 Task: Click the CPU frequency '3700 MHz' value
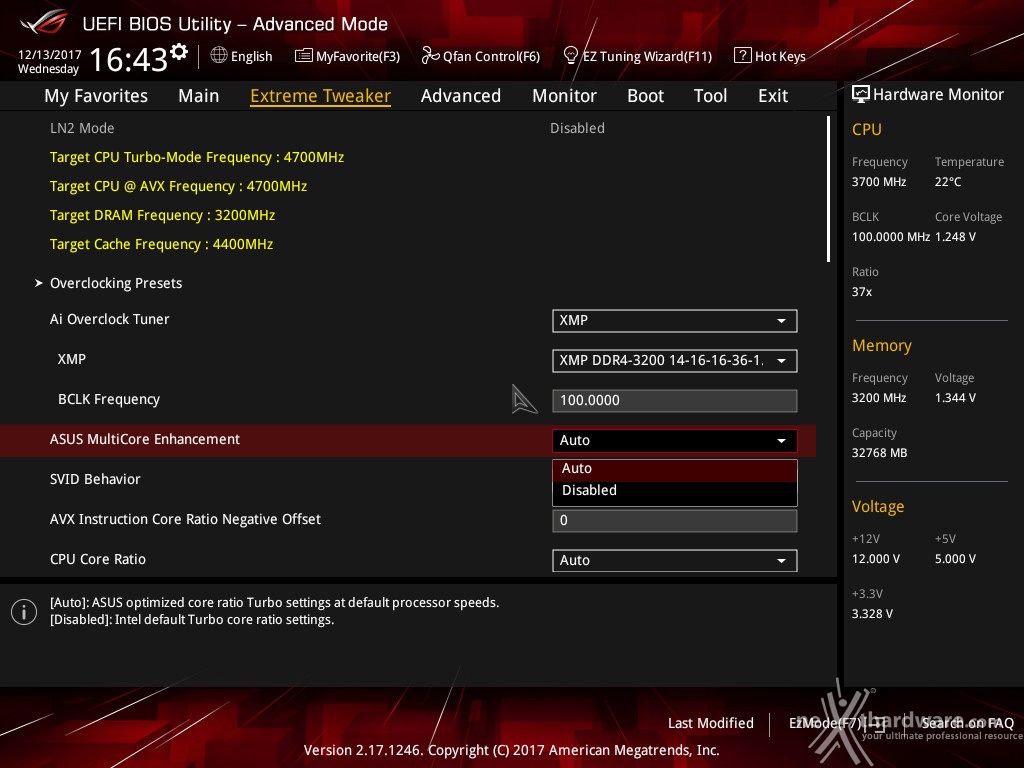[x=879, y=182]
